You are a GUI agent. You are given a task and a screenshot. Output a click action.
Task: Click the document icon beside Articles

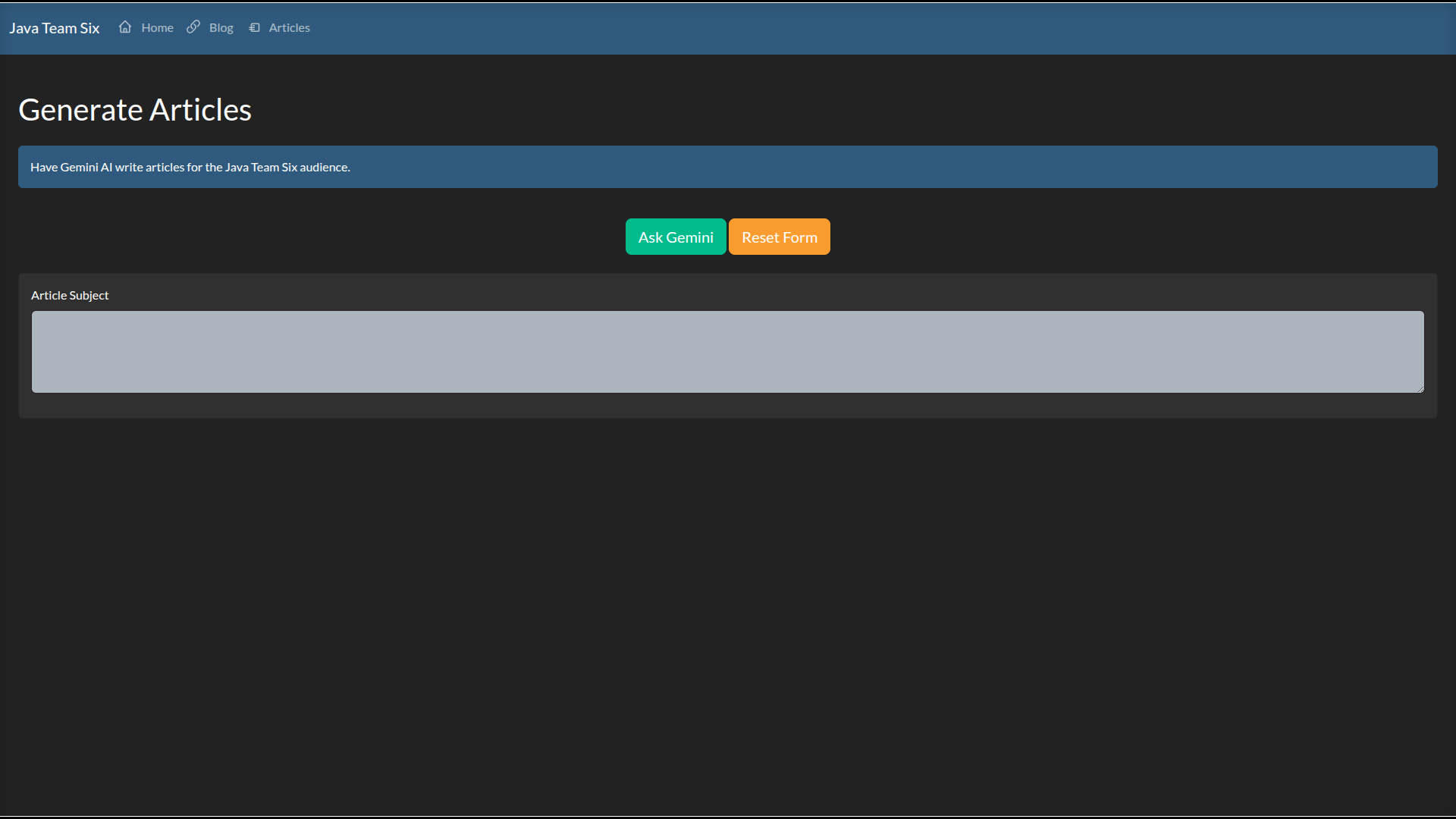click(255, 28)
